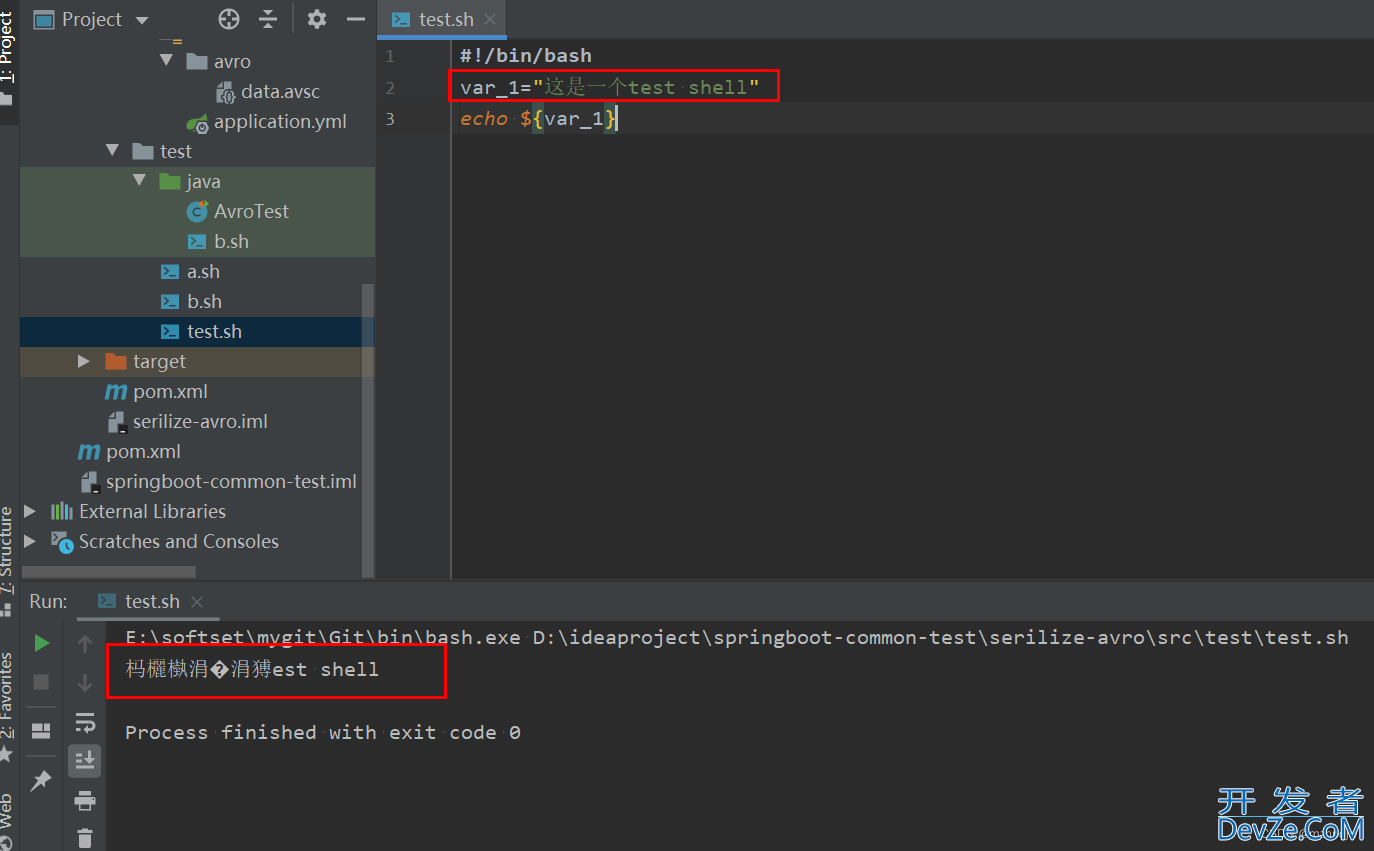Toggle soft-wrap in Run console
The image size is (1374, 851).
coord(85,722)
